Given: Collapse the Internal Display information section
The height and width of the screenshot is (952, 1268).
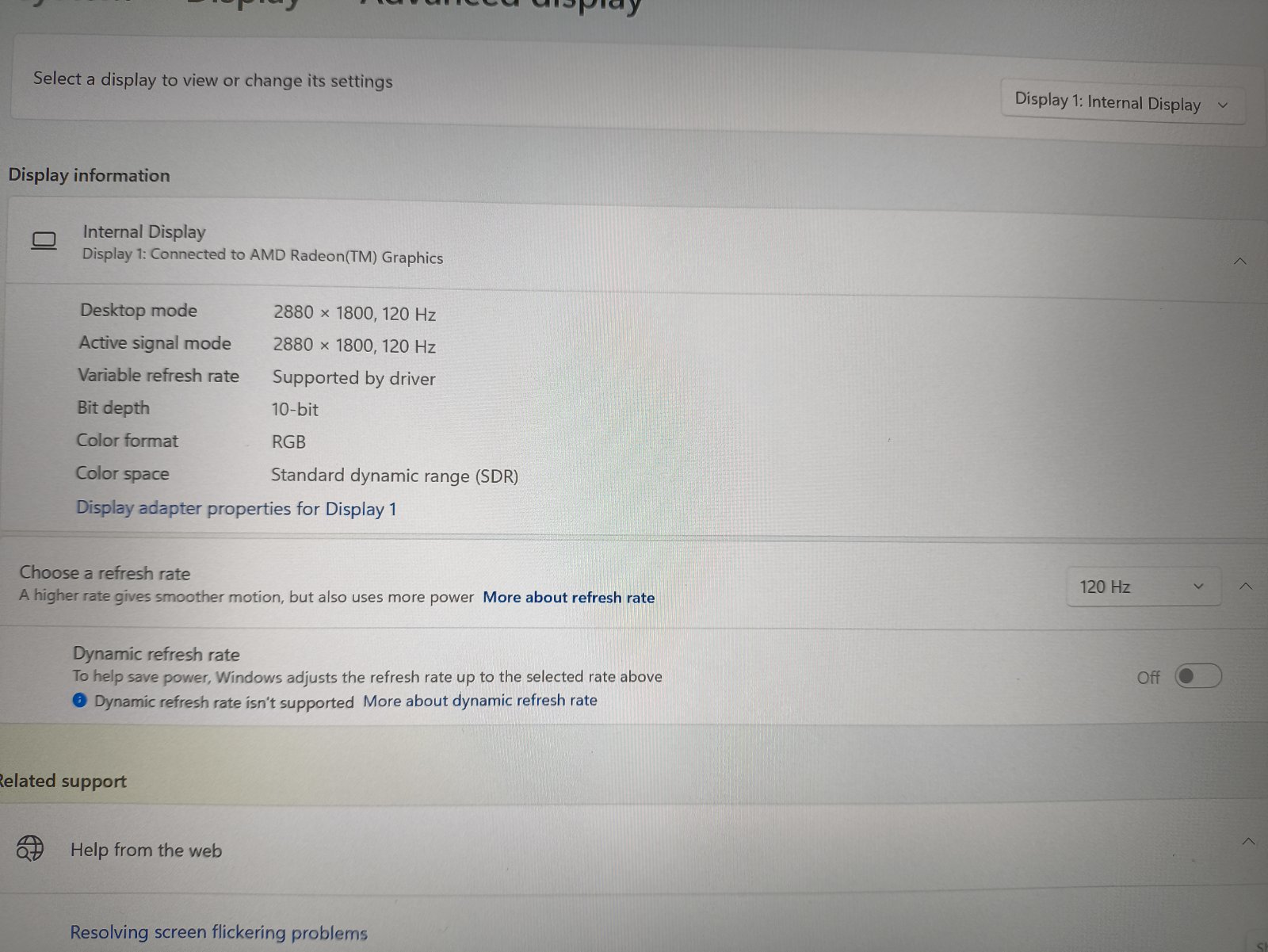Looking at the screenshot, I should 1240,261.
